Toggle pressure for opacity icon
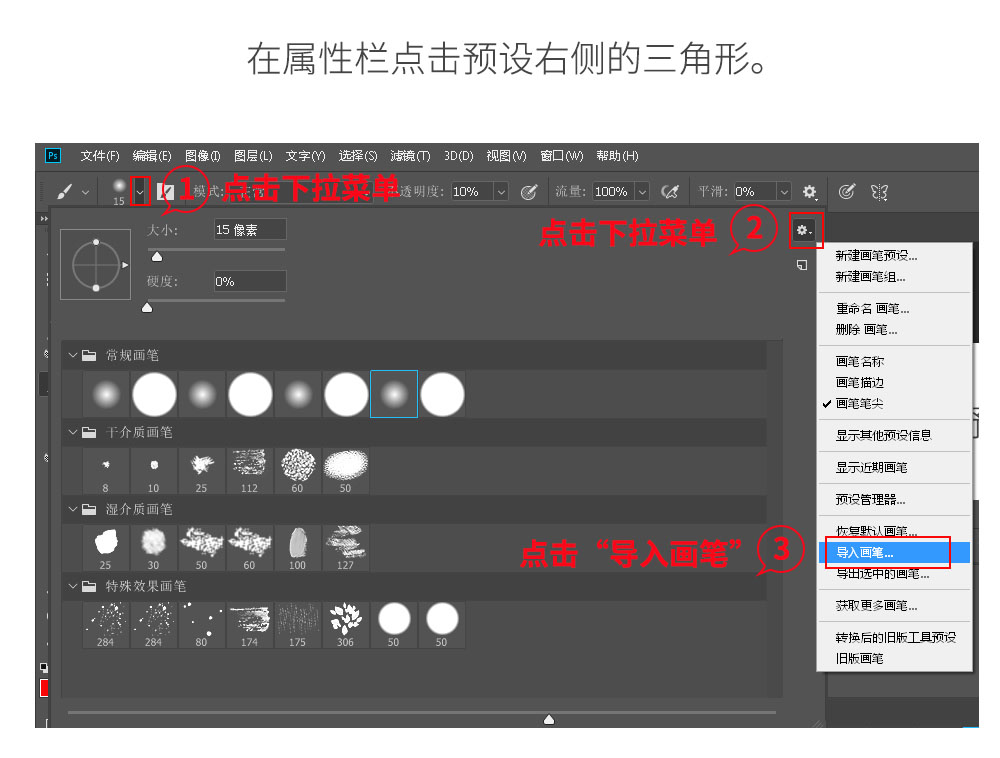1000x758 pixels. pos(529,192)
